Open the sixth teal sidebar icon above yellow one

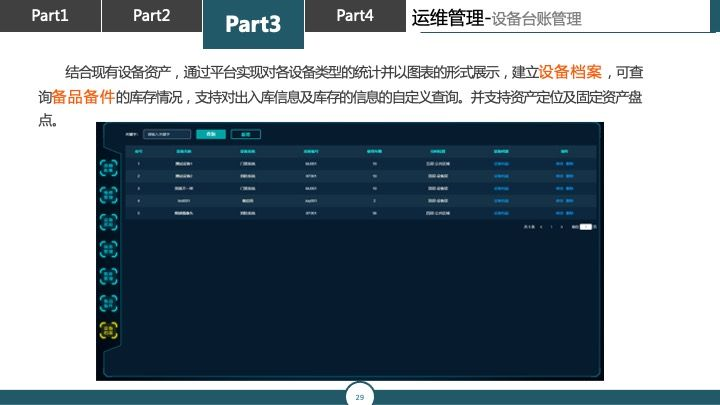[x=108, y=303]
